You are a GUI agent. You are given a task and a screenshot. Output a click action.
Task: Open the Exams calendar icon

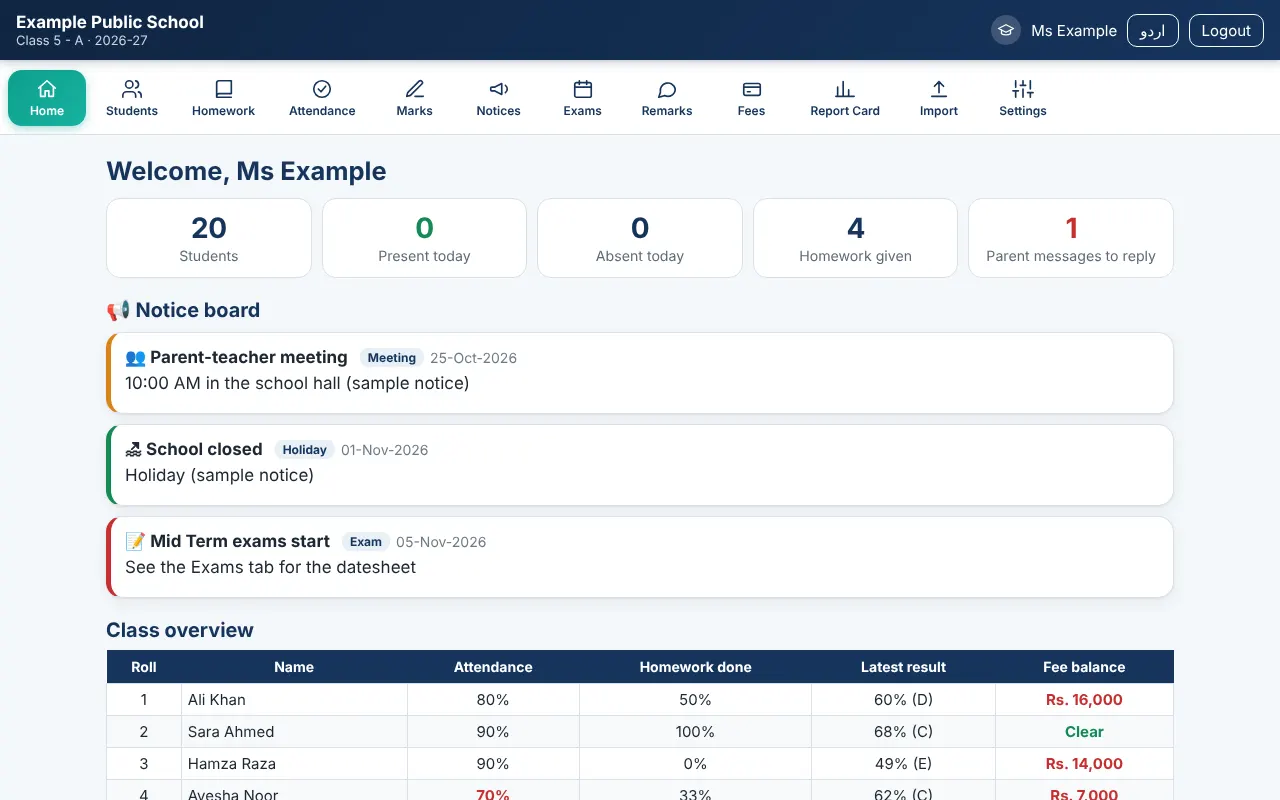[x=582, y=89]
